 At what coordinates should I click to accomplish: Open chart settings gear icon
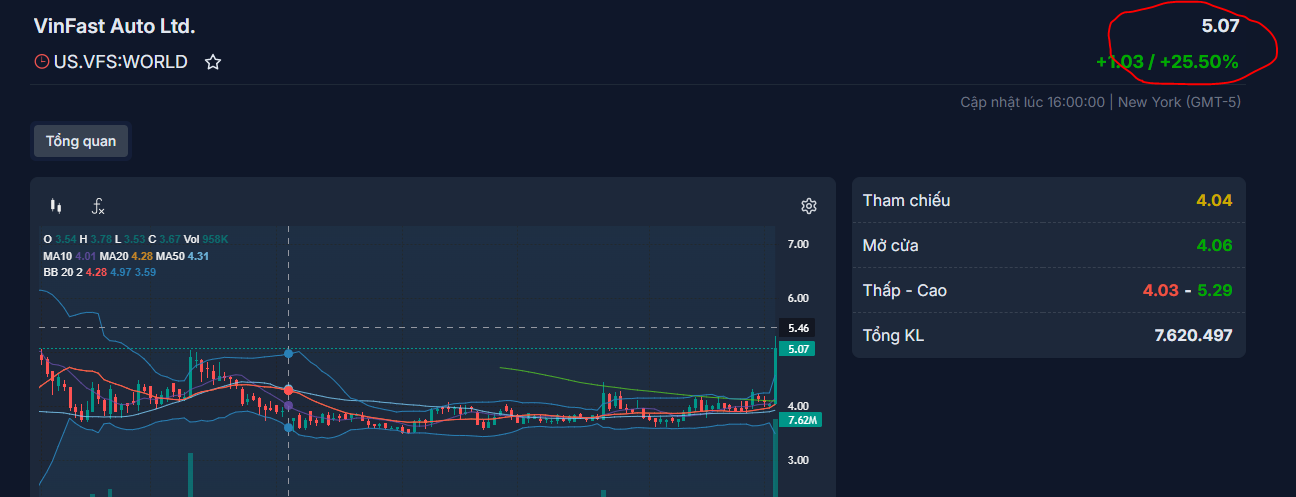click(809, 206)
